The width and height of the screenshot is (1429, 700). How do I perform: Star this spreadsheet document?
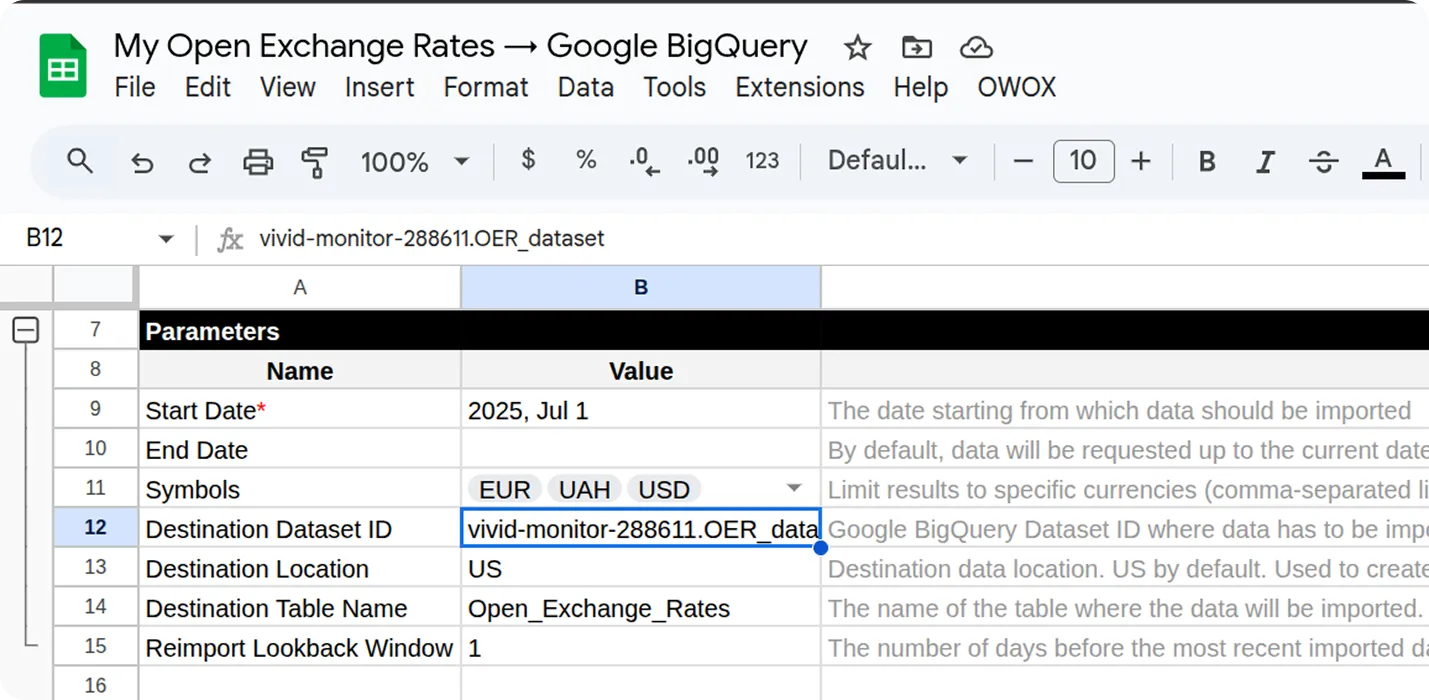857,47
